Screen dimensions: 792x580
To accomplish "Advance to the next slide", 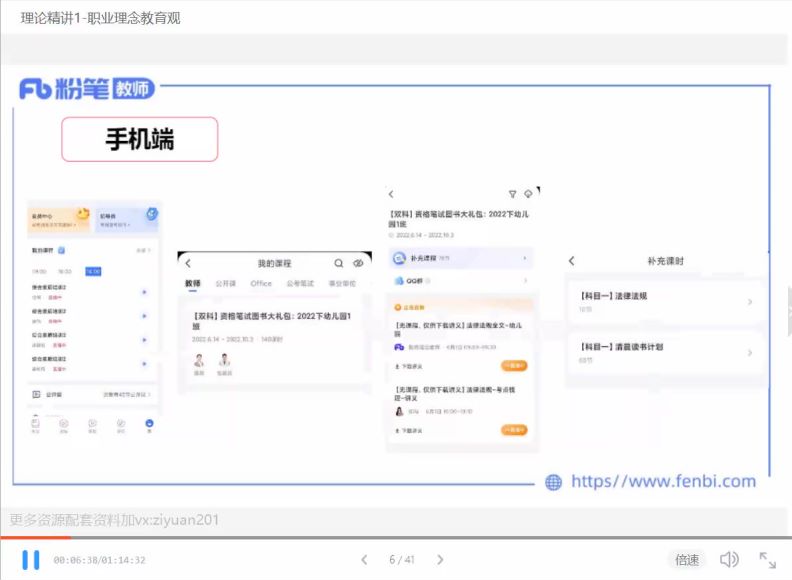I will [440, 559].
